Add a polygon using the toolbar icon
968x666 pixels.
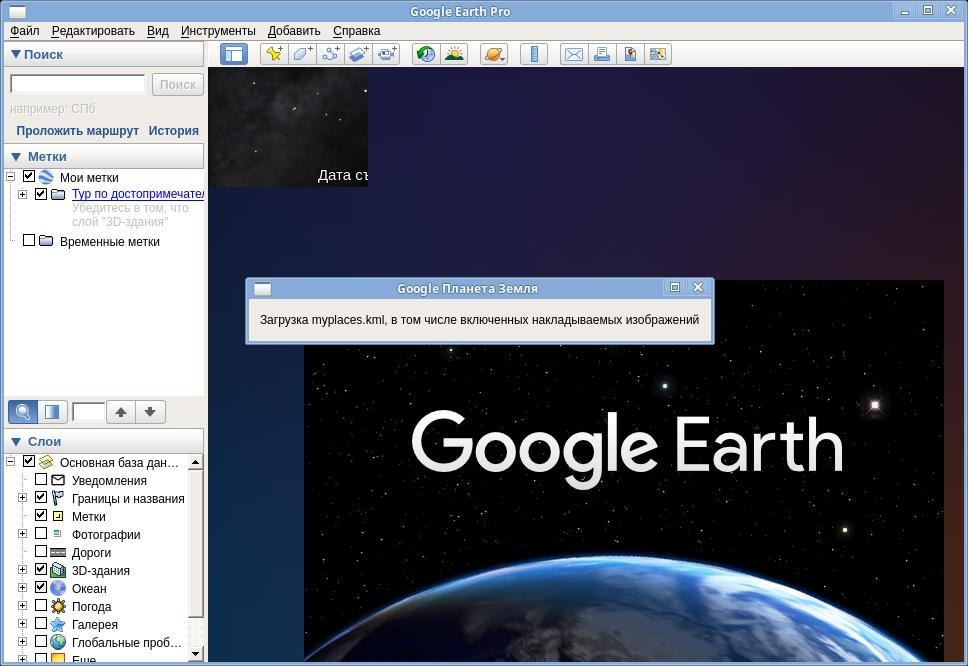[x=302, y=54]
